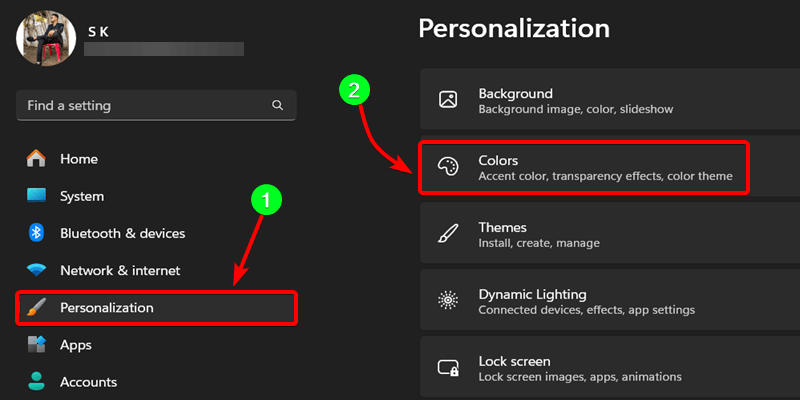Click the Personalization paintbrush icon
Viewport: 800px width, 400px height.
coord(37,308)
